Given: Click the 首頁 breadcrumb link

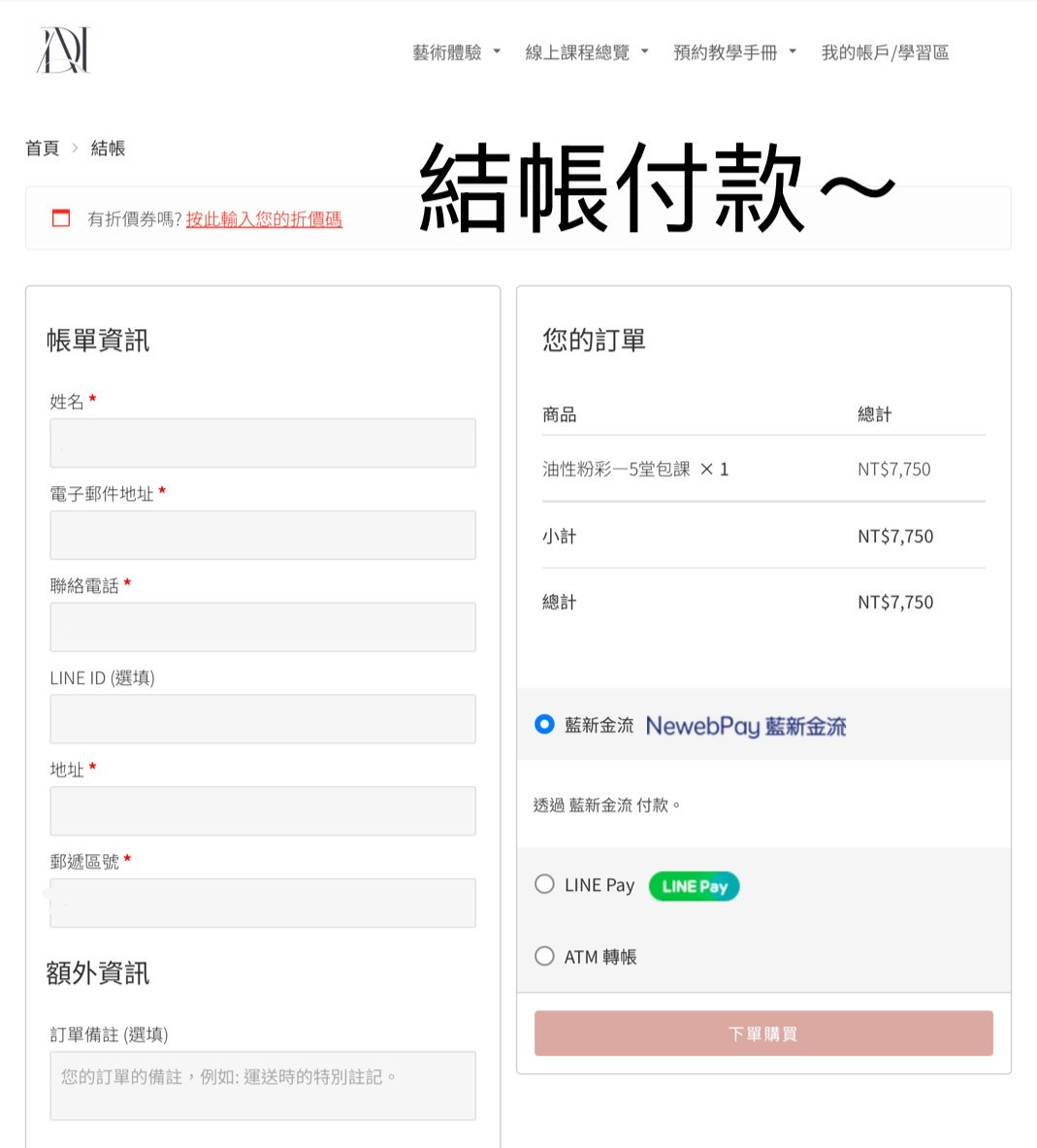Looking at the screenshot, I should click(x=42, y=148).
